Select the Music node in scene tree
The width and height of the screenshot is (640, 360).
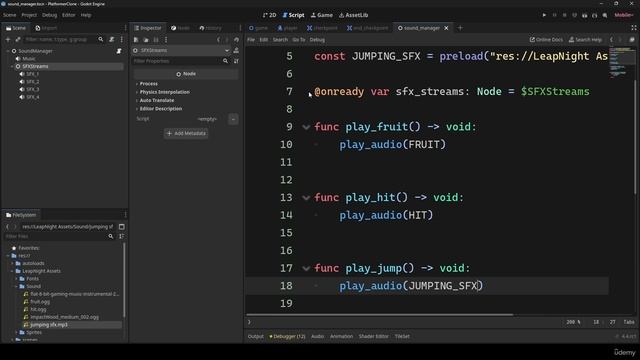click(x=29, y=59)
